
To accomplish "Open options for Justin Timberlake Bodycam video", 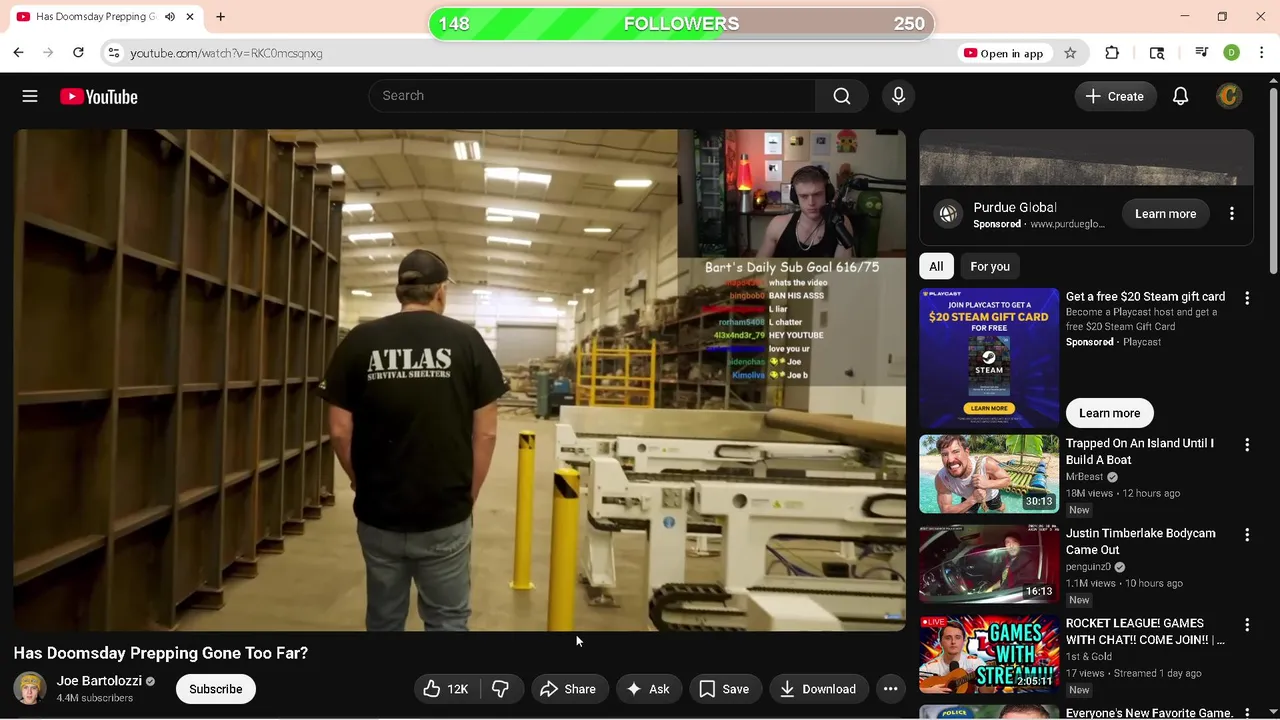I will [1247, 535].
